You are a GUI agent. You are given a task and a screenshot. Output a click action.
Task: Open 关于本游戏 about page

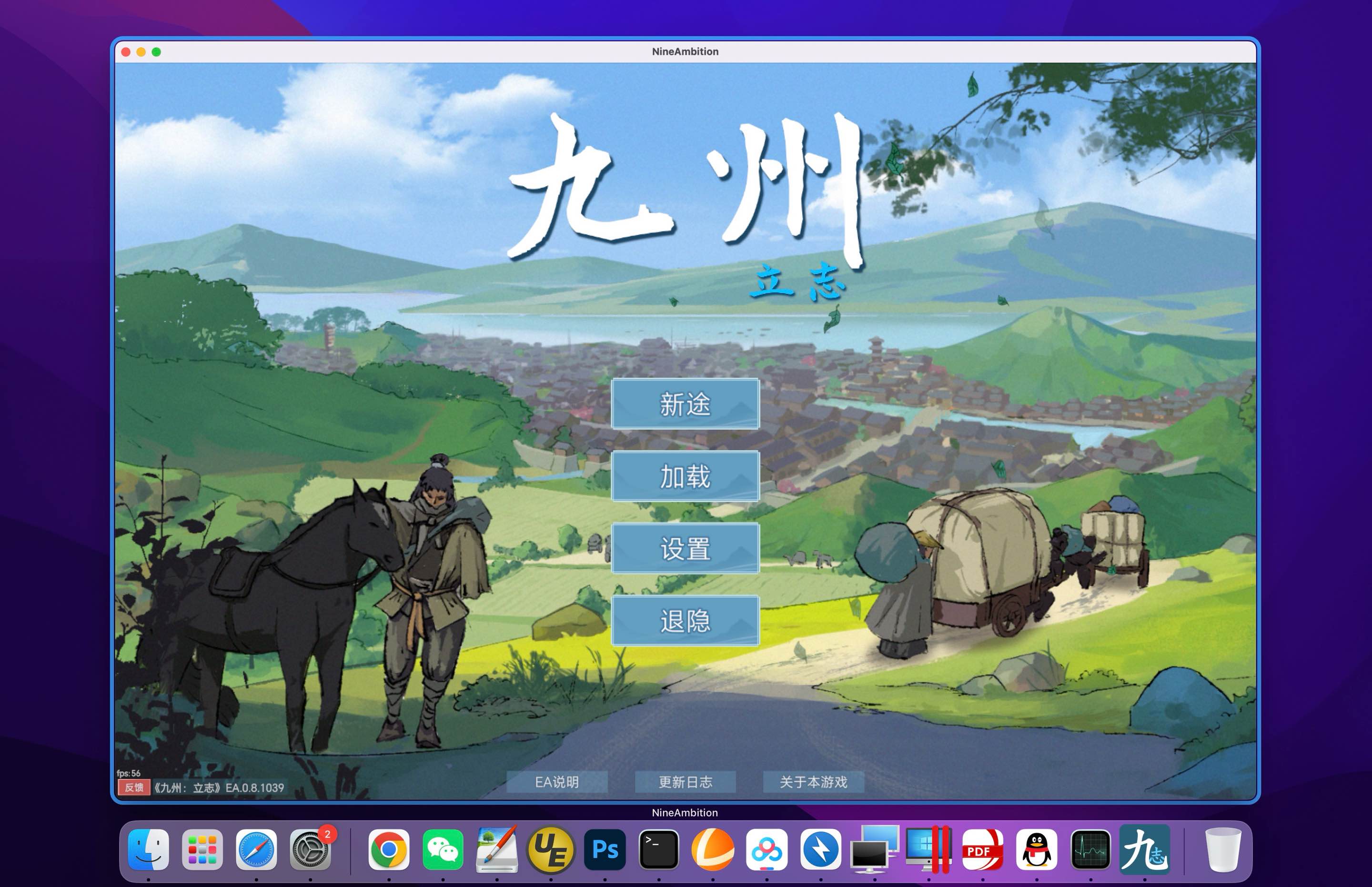813,782
